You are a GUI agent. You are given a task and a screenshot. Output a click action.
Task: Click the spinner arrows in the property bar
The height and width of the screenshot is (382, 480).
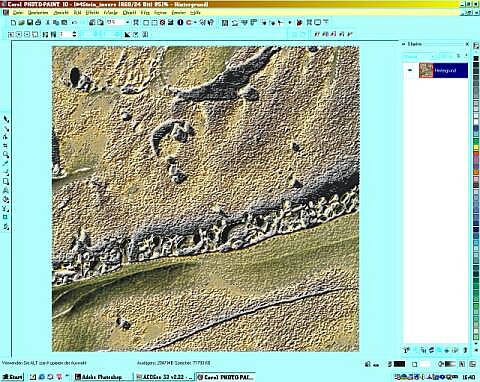coord(74,34)
